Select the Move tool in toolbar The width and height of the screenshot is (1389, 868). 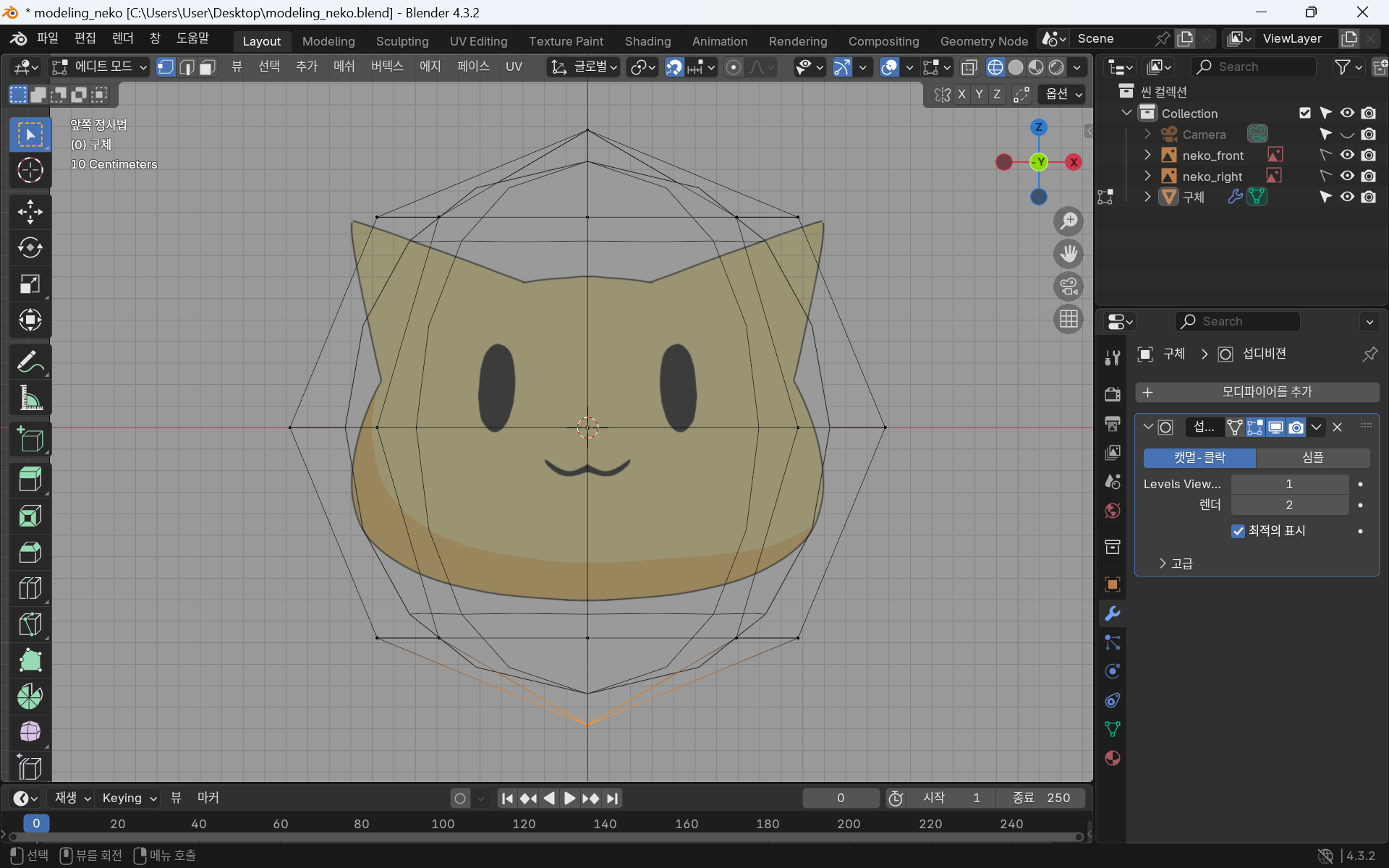click(30, 212)
